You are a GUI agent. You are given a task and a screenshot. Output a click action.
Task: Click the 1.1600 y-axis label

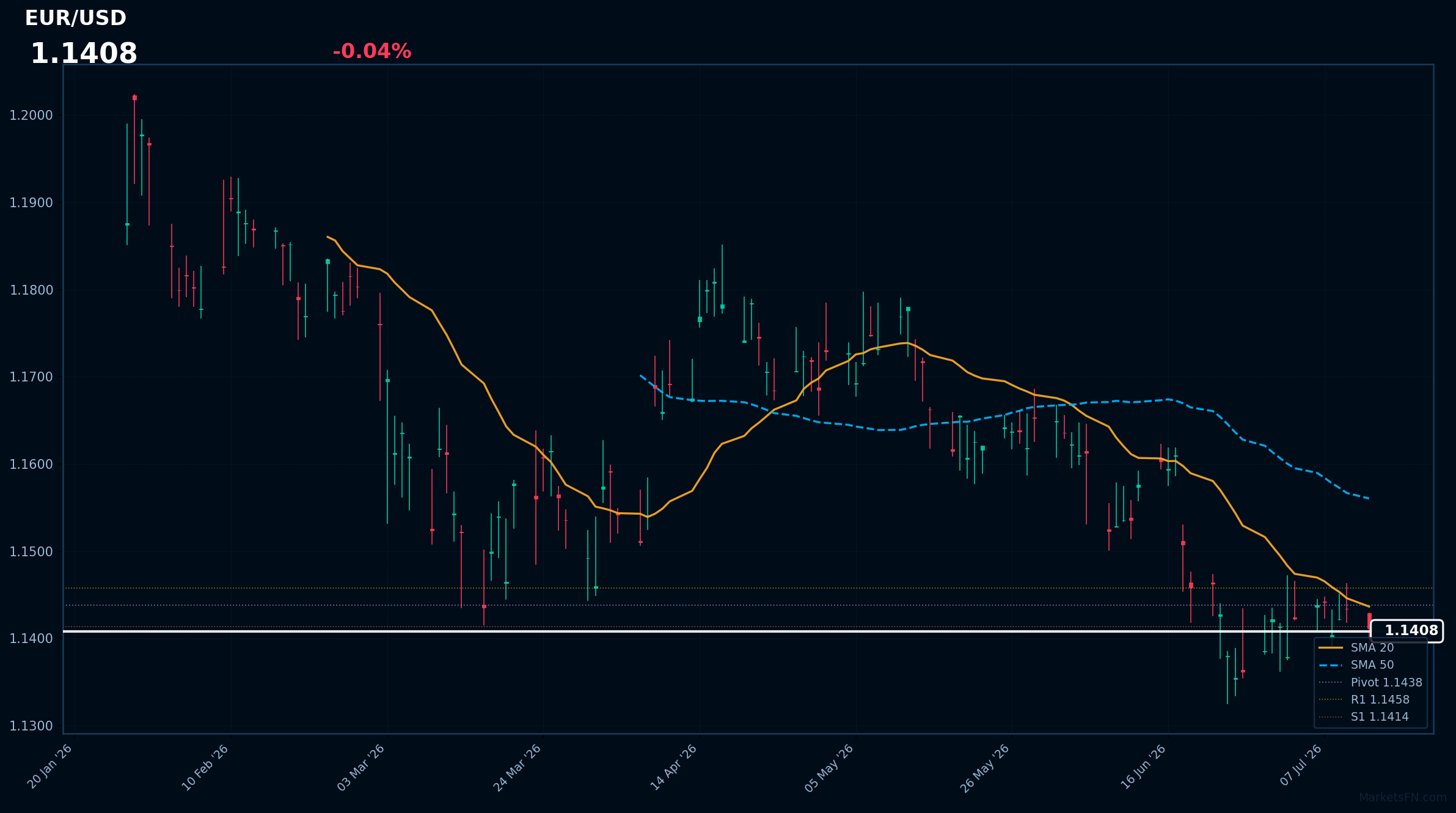coord(31,465)
